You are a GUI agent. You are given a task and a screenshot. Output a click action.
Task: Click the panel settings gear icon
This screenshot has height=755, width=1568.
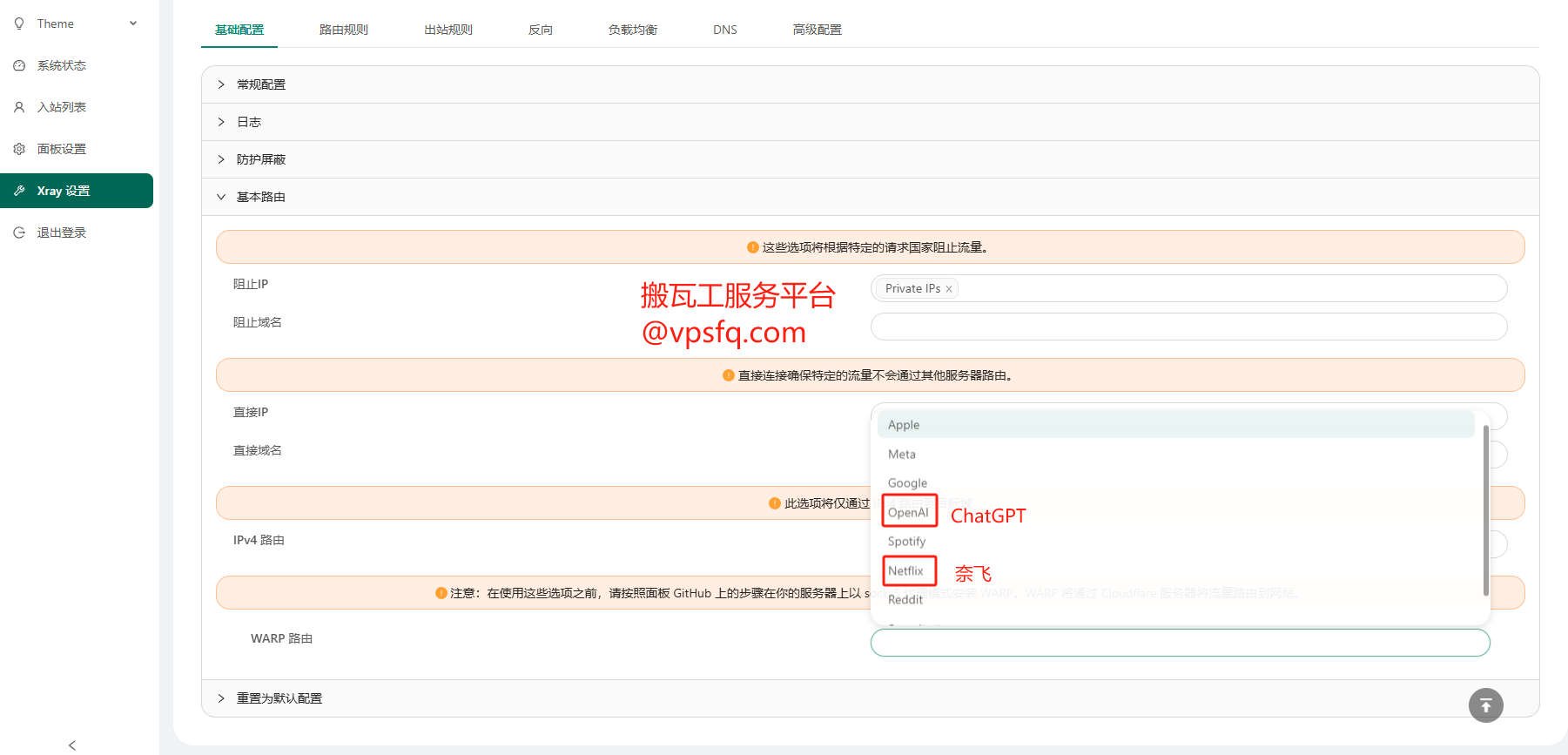[19, 149]
